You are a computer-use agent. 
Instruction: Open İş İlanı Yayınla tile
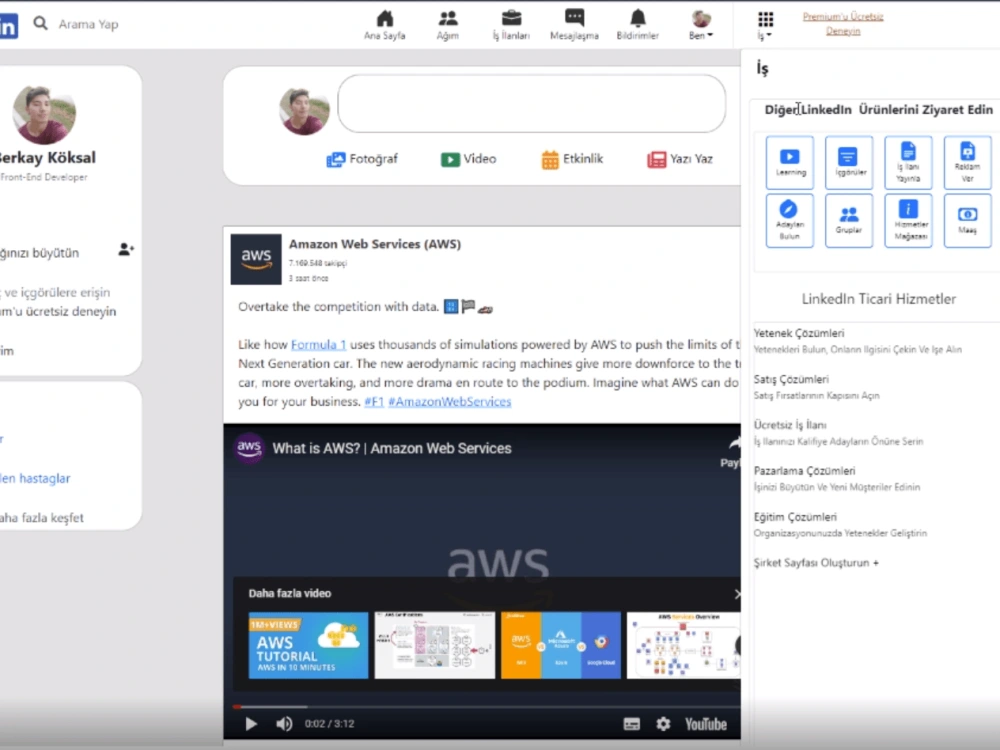pyautogui.click(x=908, y=162)
